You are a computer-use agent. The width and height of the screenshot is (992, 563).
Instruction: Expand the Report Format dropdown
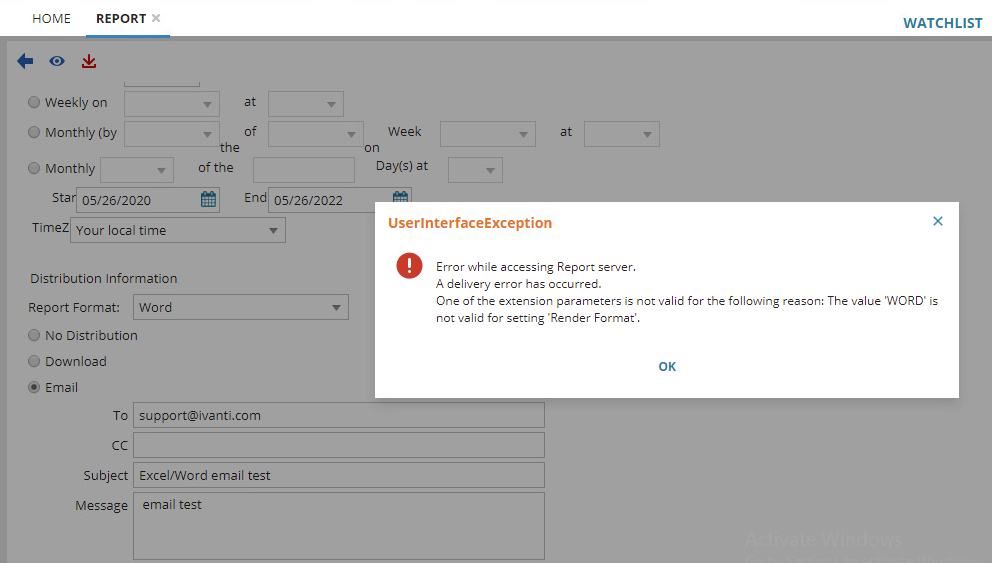click(240, 307)
